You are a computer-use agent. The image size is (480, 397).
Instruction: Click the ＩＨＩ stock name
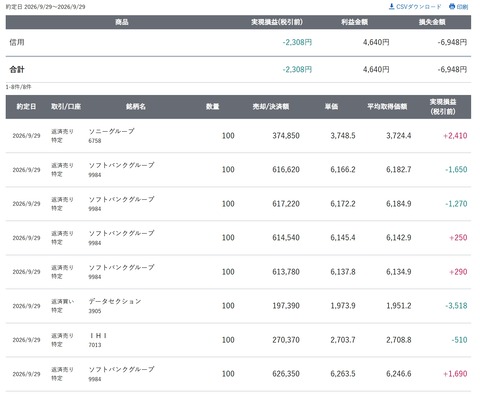tap(98, 336)
